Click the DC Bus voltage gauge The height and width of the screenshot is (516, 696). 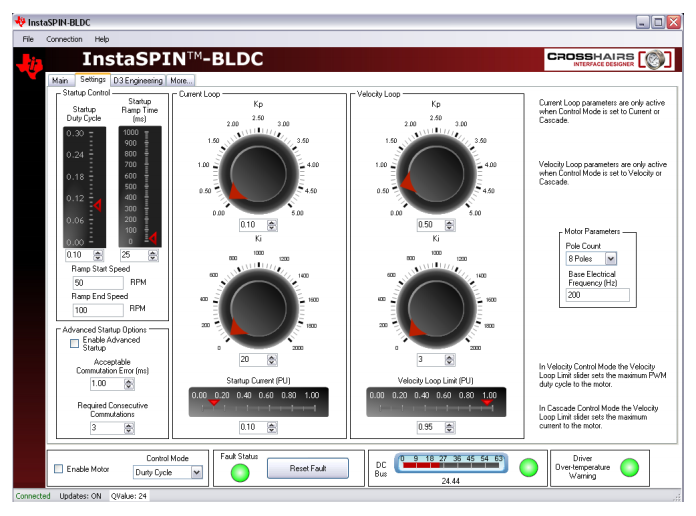pos(448,465)
